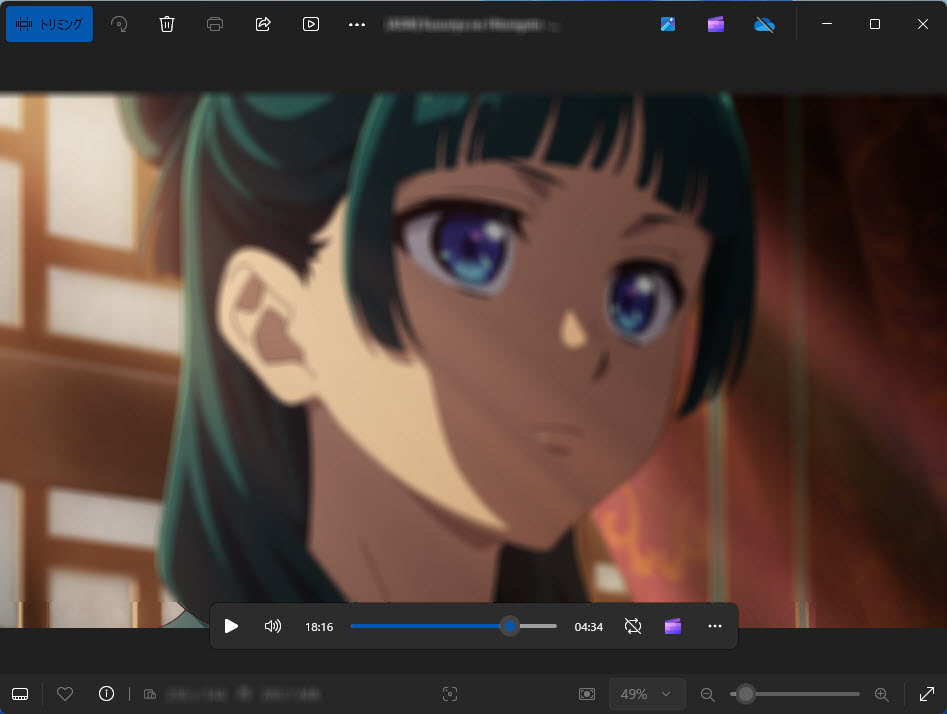
Task: Open the top toolbar's three-dot more menu
Action: (357, 24)
